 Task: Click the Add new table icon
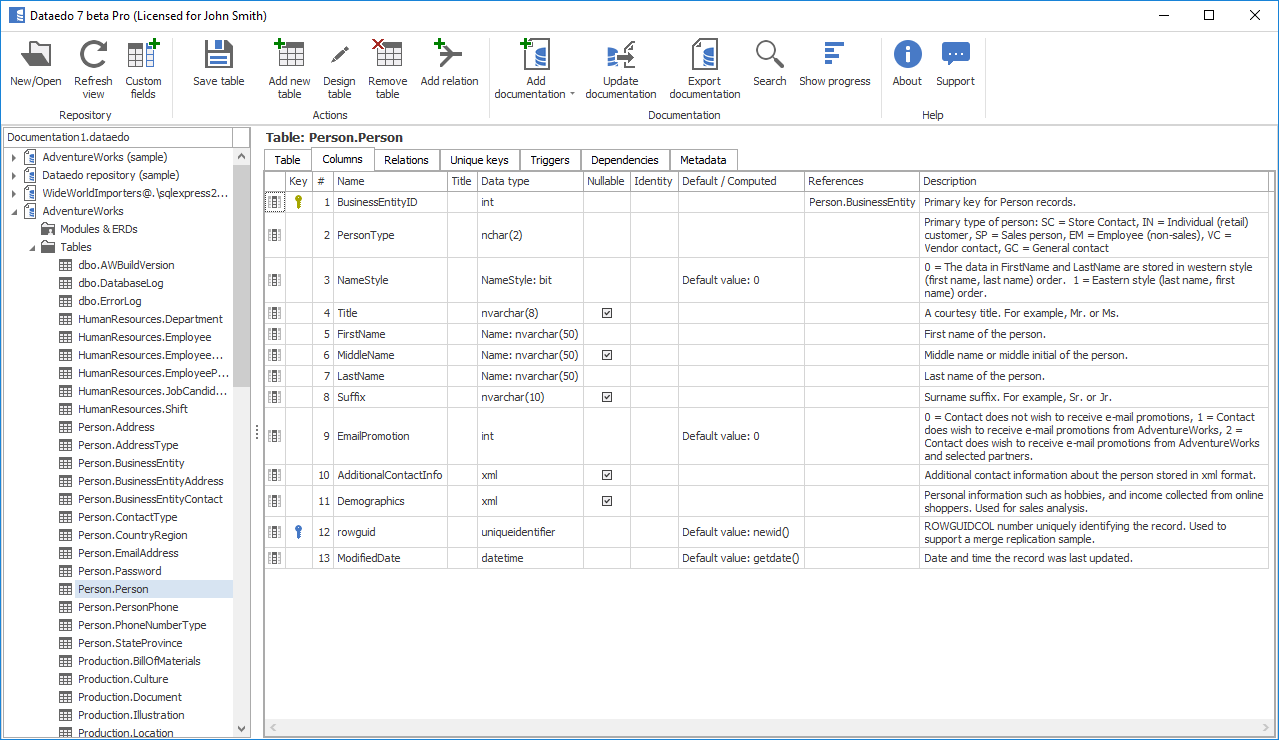tap(289, 56)
